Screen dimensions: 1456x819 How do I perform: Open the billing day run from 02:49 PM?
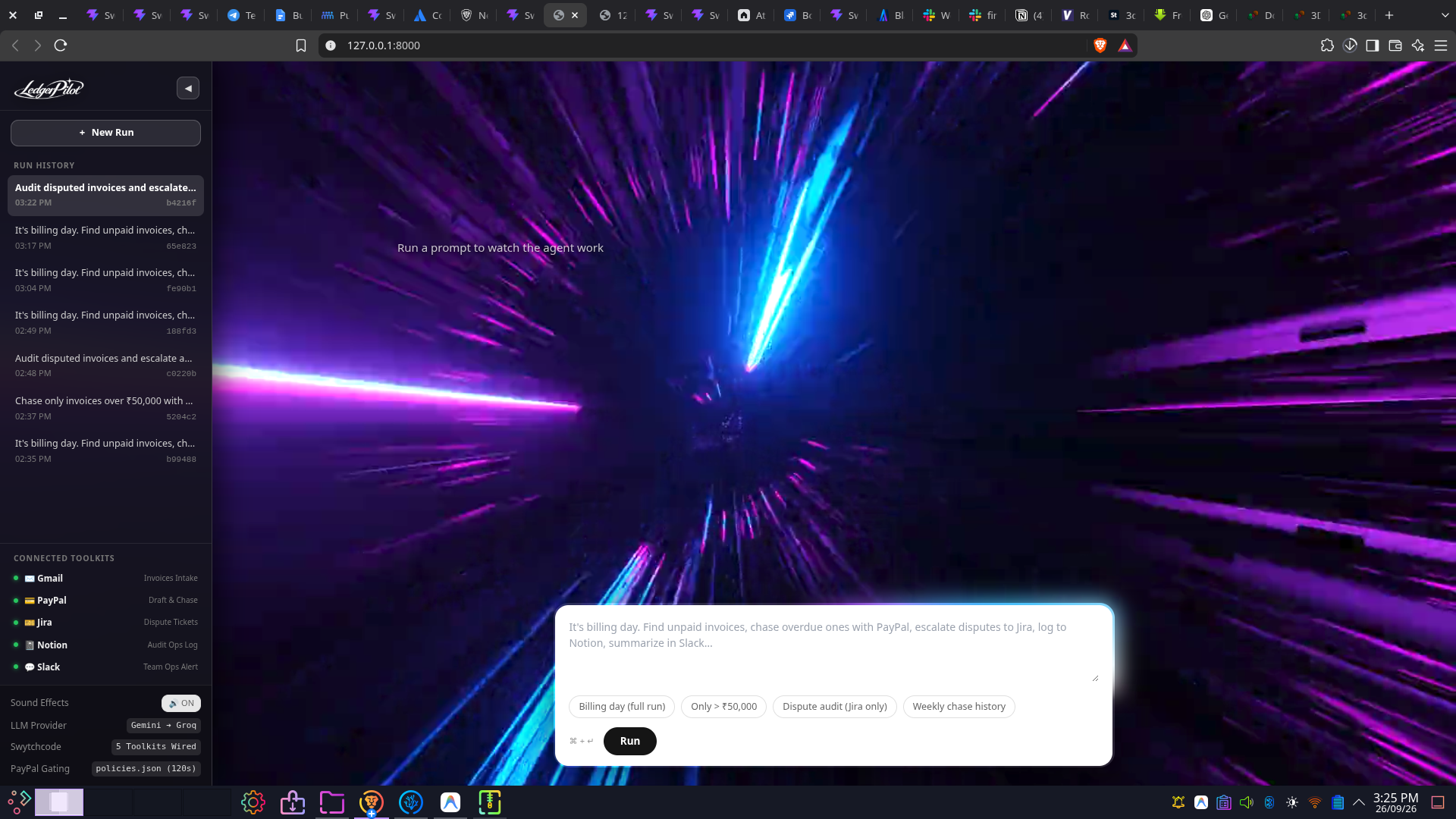pos(105,322)
